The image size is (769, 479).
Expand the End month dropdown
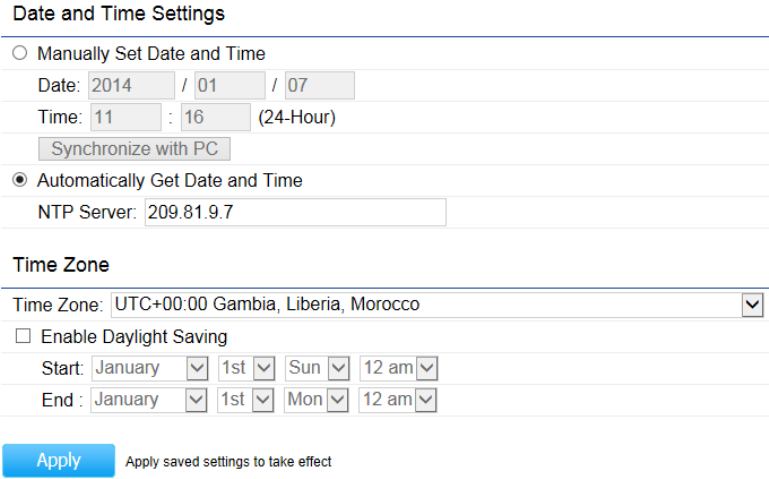[150, 400]
